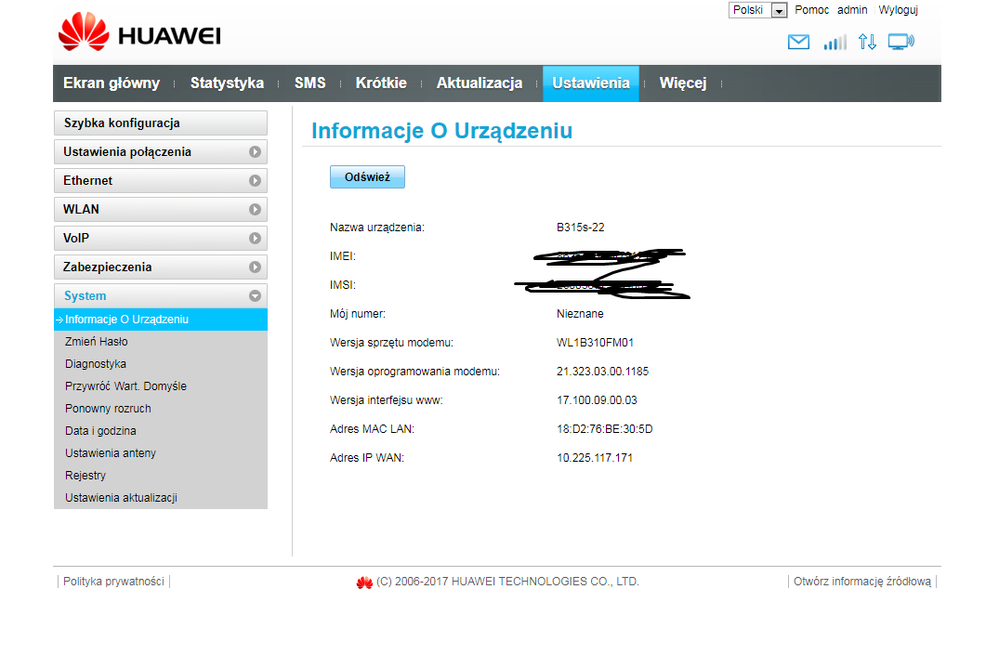Open the Statystyka tab
The height and width of the screenshot is (666, 999).
(x=227, y=83)
